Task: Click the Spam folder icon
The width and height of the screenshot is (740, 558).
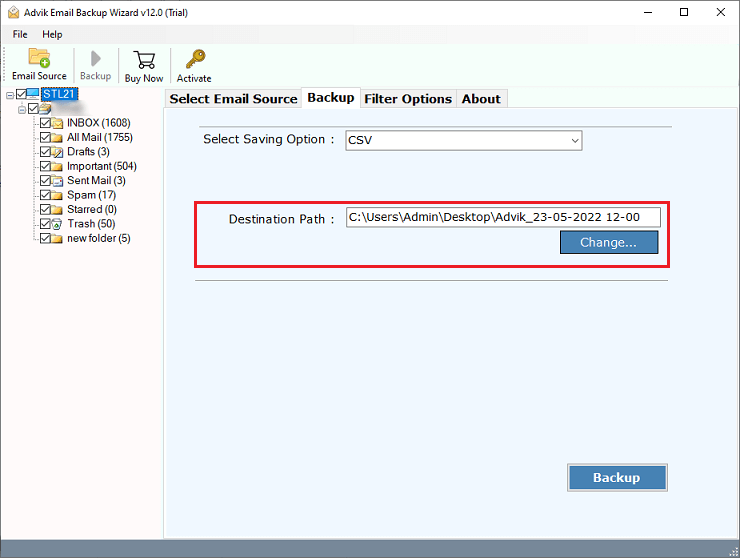Action: tap(57, 195)
